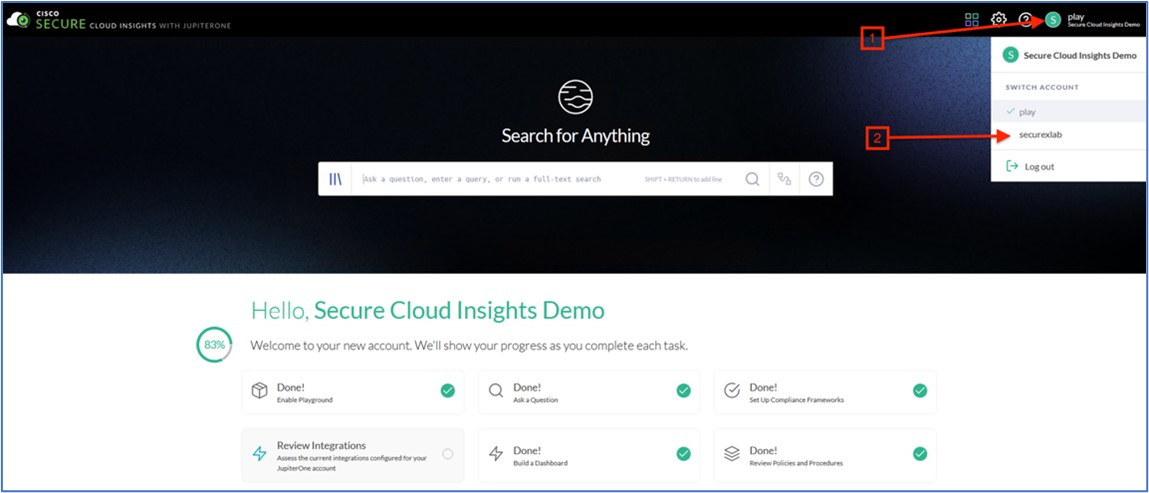1149x493 pixels.
Task: Open the Build a Dashboard card
Action: 589,455
